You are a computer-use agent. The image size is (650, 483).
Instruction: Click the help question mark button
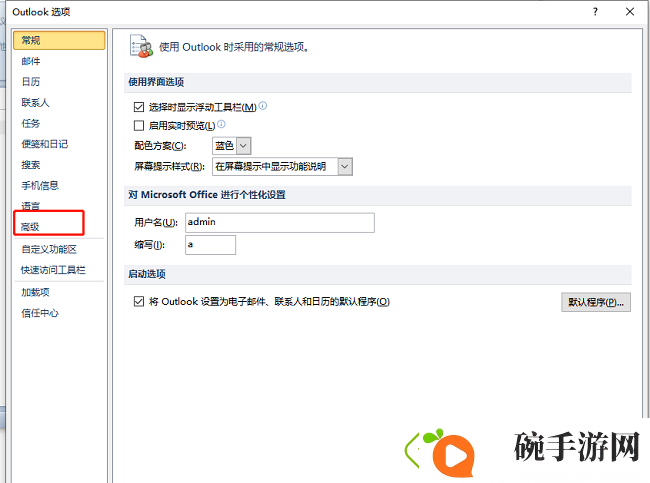coord(595,12)
